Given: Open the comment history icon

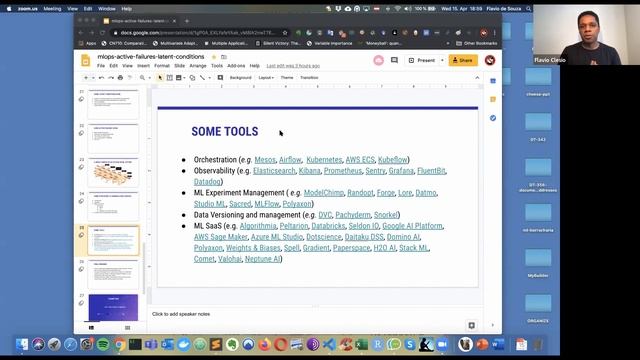Looking at the screenshot, I should click(394, 60).
